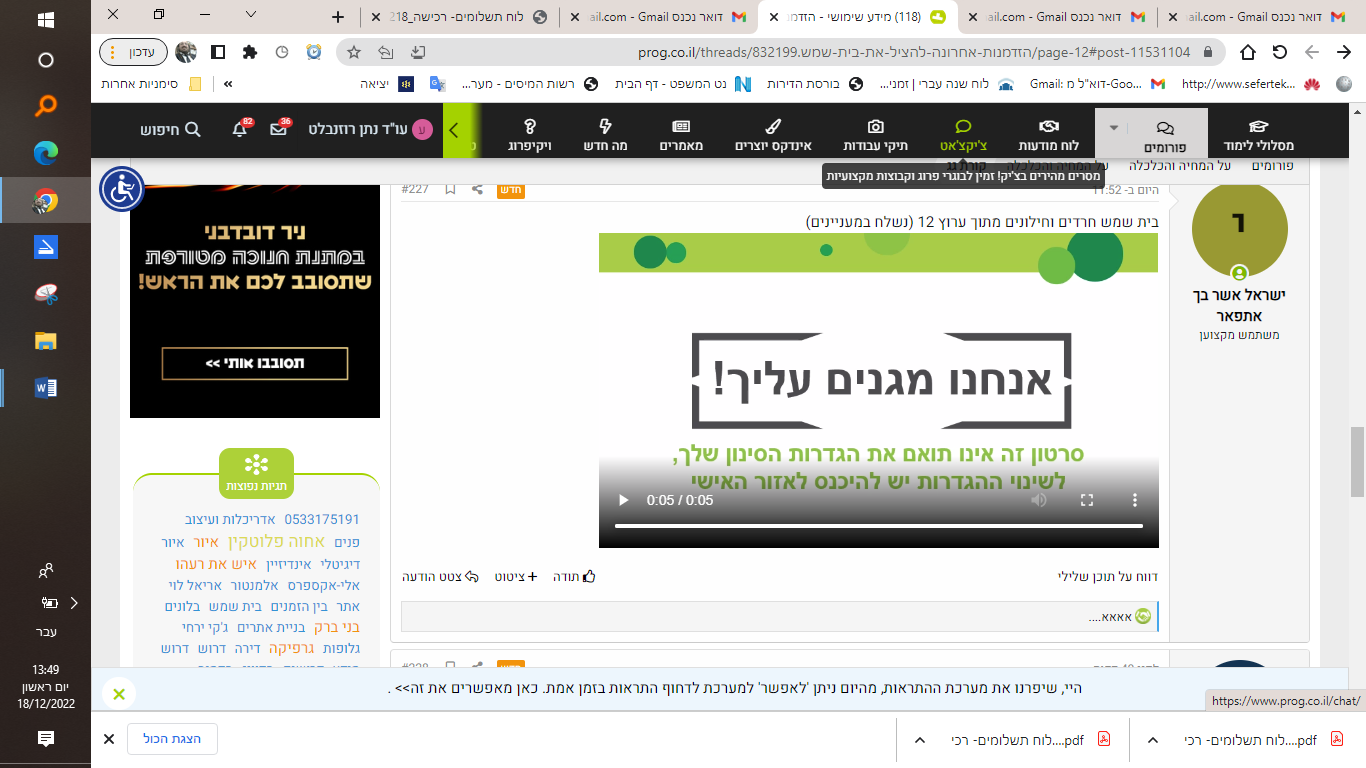Click the thumbs-up תודה button
The height and width of the screenshot is (768, 1366).
point(574,576)
